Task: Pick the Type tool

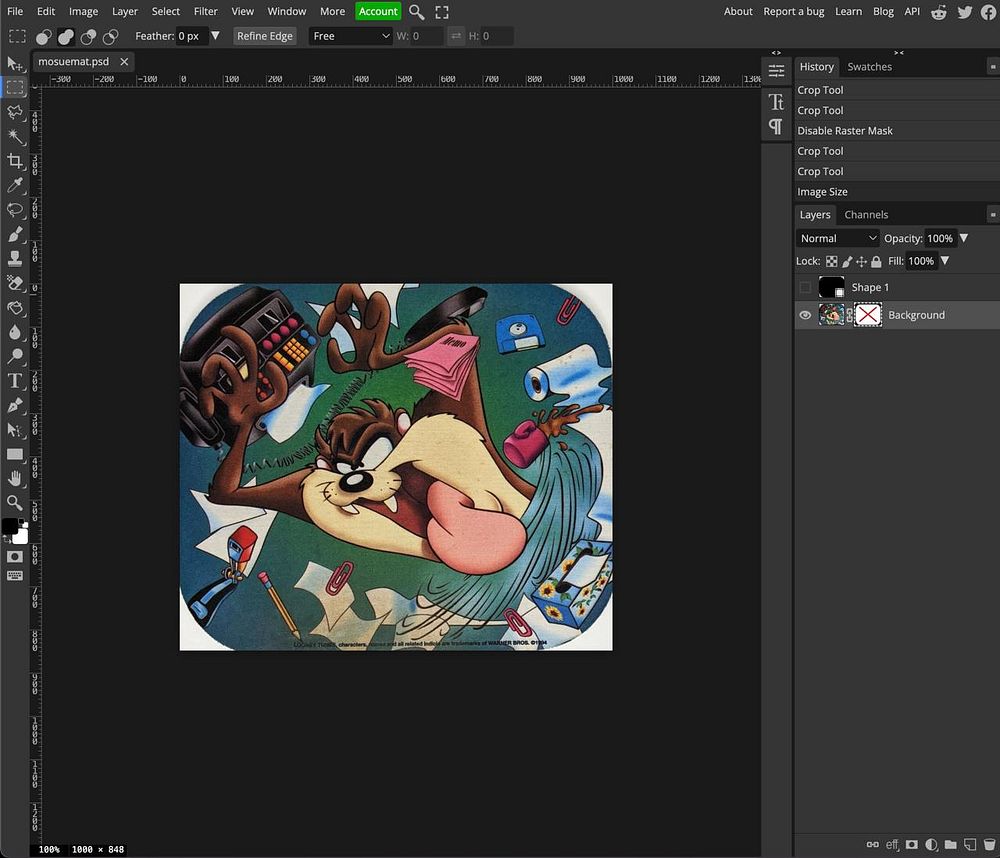Action: (x=15, y=381)
